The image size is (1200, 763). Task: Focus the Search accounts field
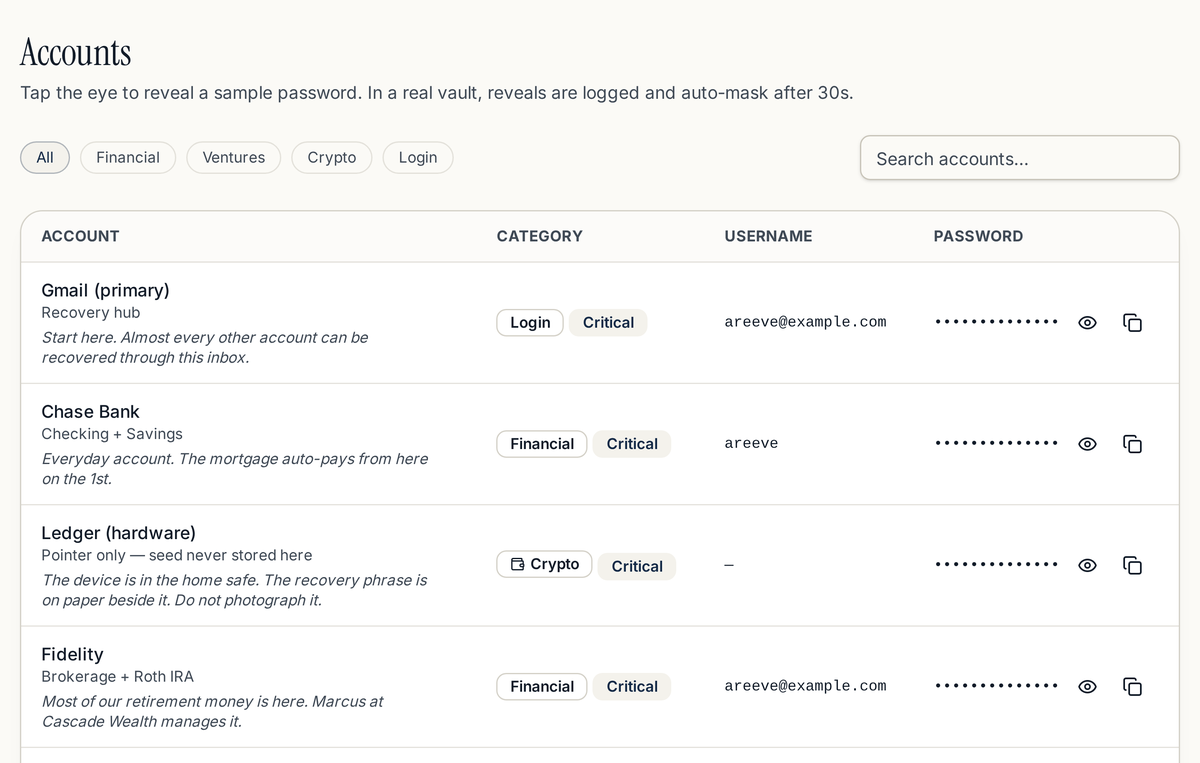click(1020, 158)
